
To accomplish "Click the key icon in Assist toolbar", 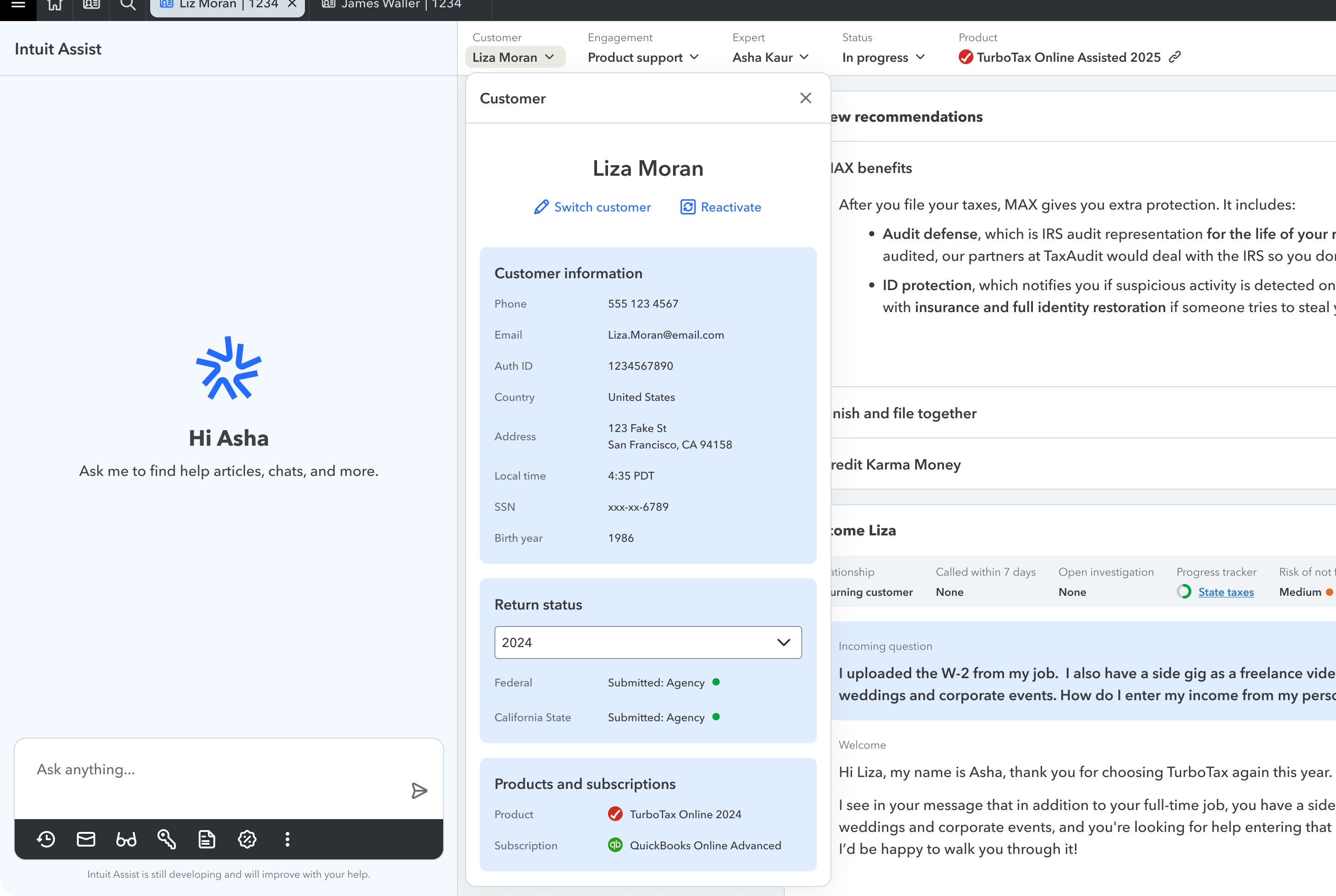I will coord(166,839).
